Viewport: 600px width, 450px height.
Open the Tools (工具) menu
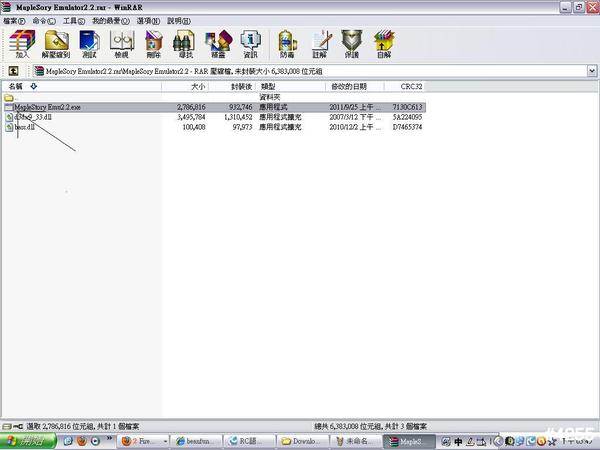point(74,20)
